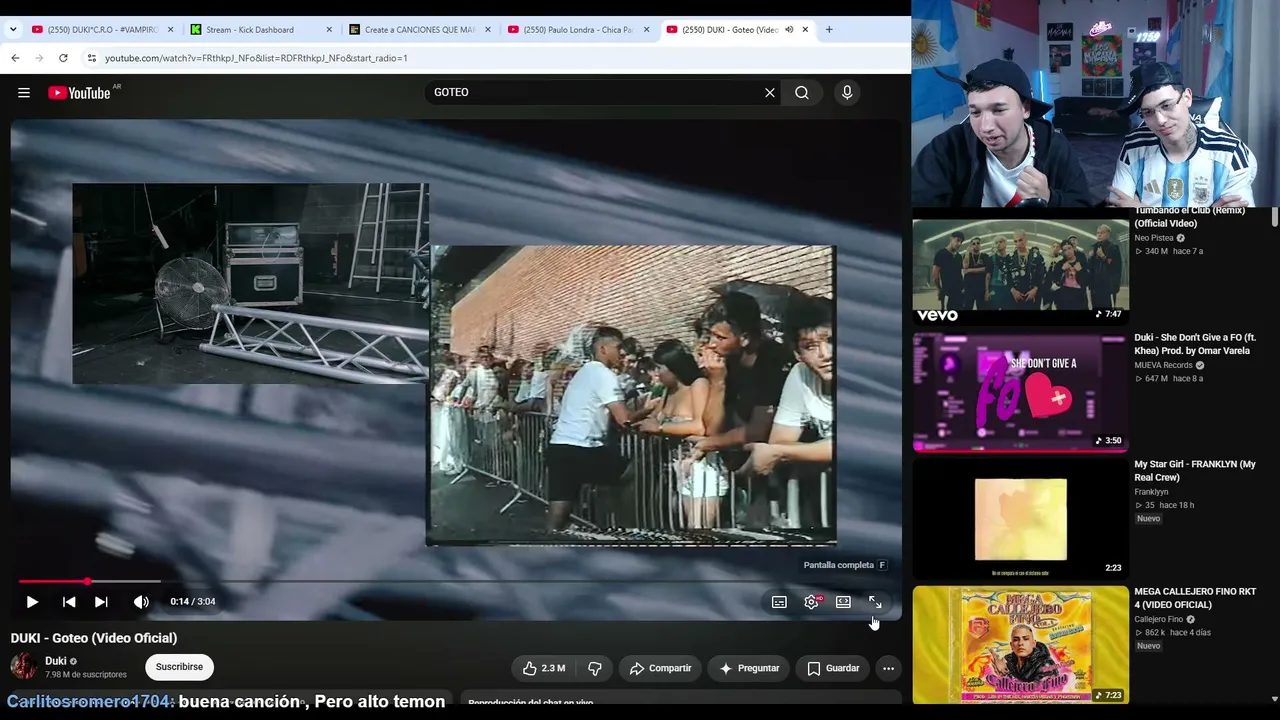Go to the YouTube home logo
This screenshot has height=720, width=1280.
point(80,93)
